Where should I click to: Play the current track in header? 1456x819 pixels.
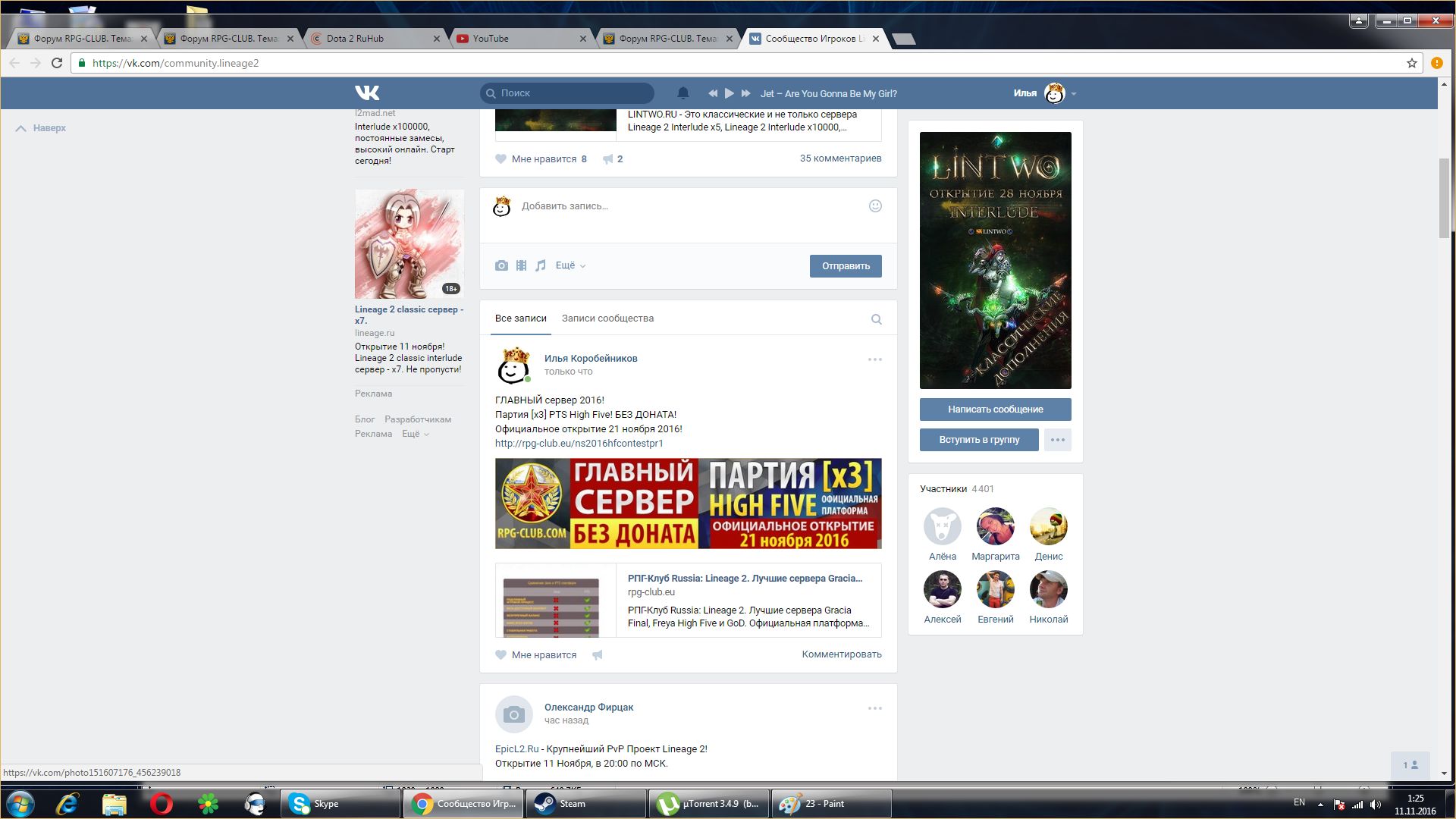coord(729,93)
